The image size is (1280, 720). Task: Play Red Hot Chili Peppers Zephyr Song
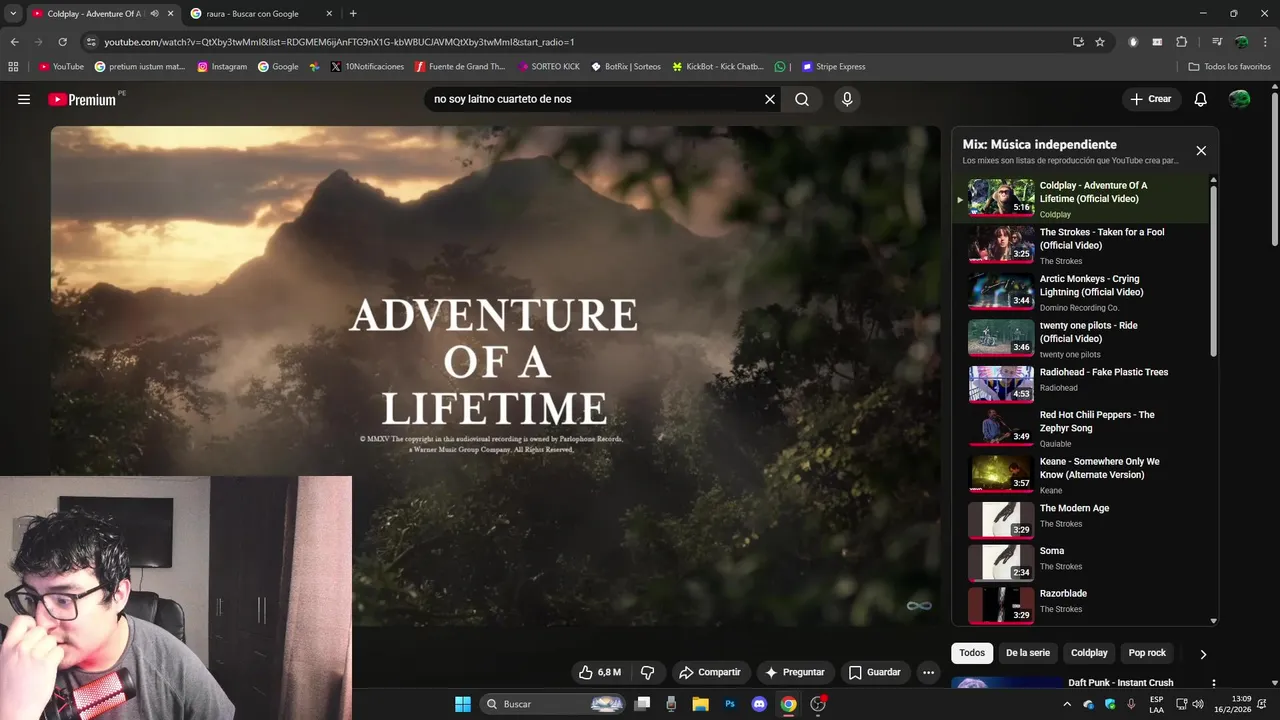point(1083,427)
